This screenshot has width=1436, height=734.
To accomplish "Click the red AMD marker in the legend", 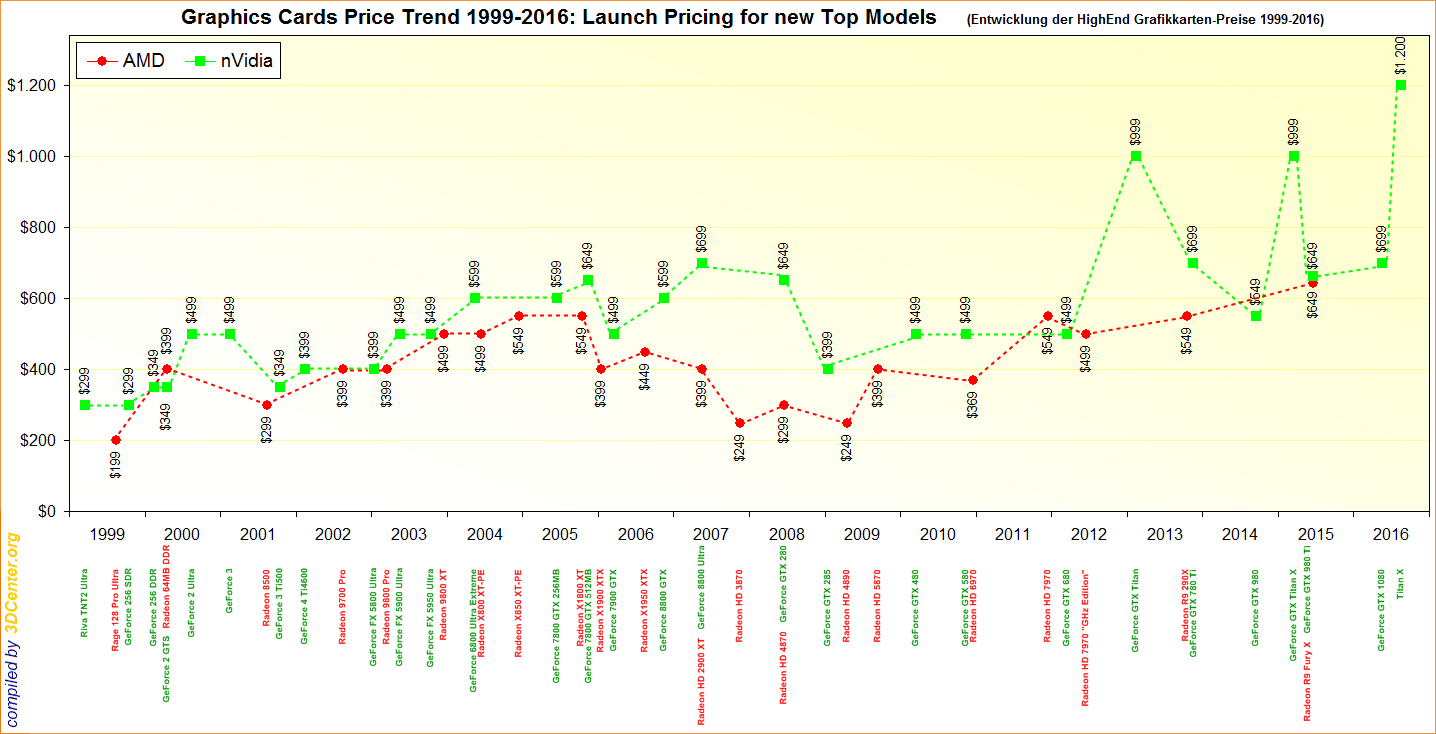I will point(101,61).
